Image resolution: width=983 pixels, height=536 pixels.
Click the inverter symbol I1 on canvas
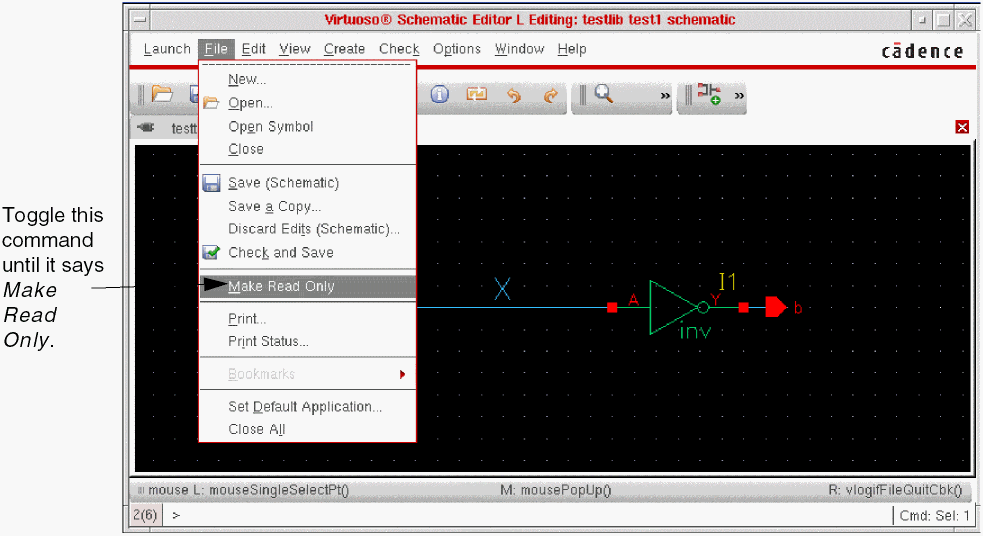(675, 307)
